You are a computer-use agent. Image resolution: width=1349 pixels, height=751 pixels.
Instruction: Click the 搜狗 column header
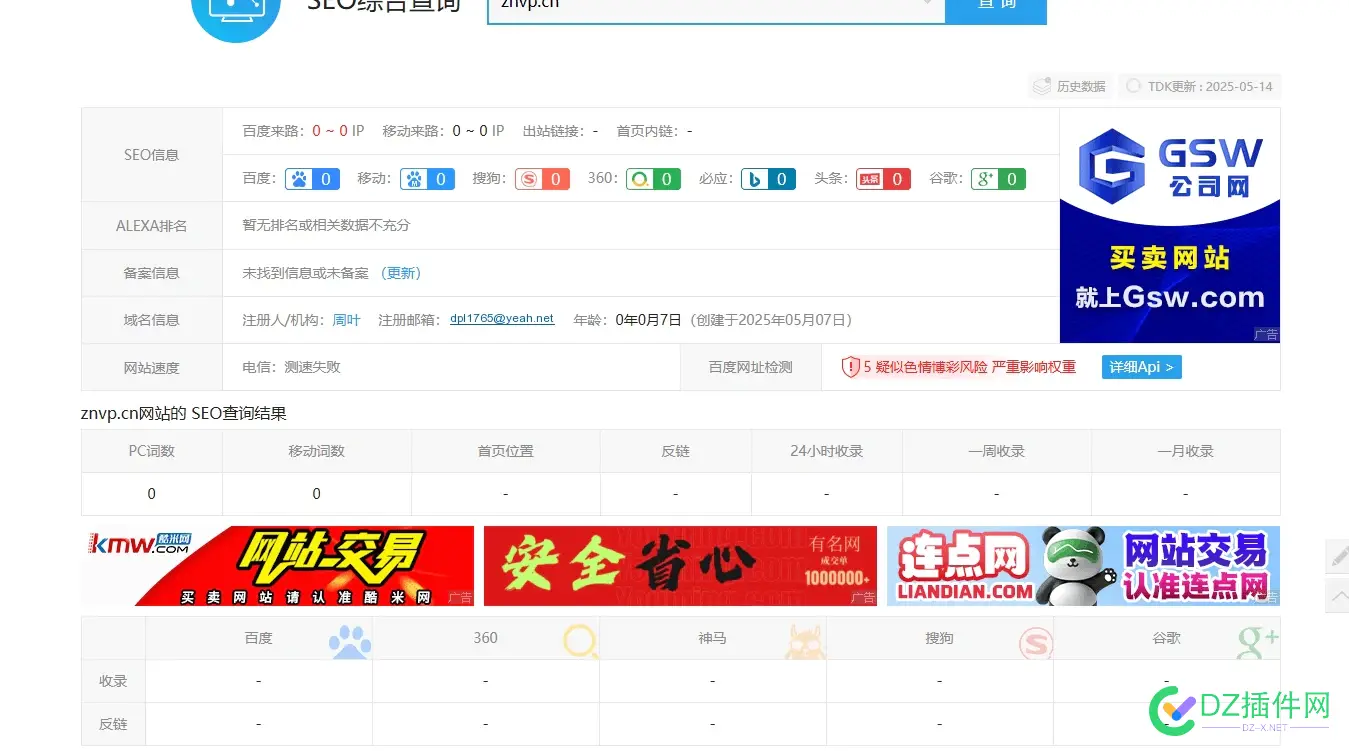click(x=939, y=638)
